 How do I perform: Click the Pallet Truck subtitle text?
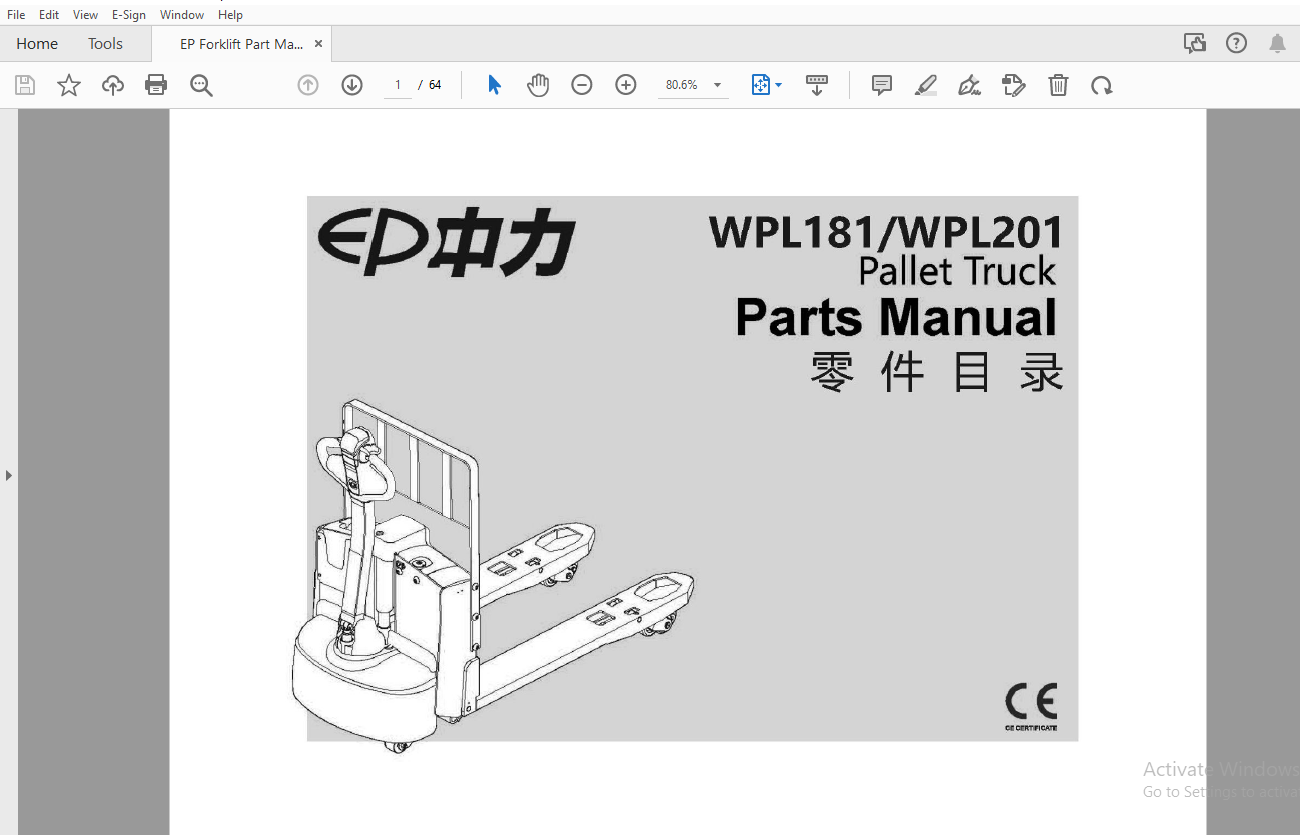(957, 272)
